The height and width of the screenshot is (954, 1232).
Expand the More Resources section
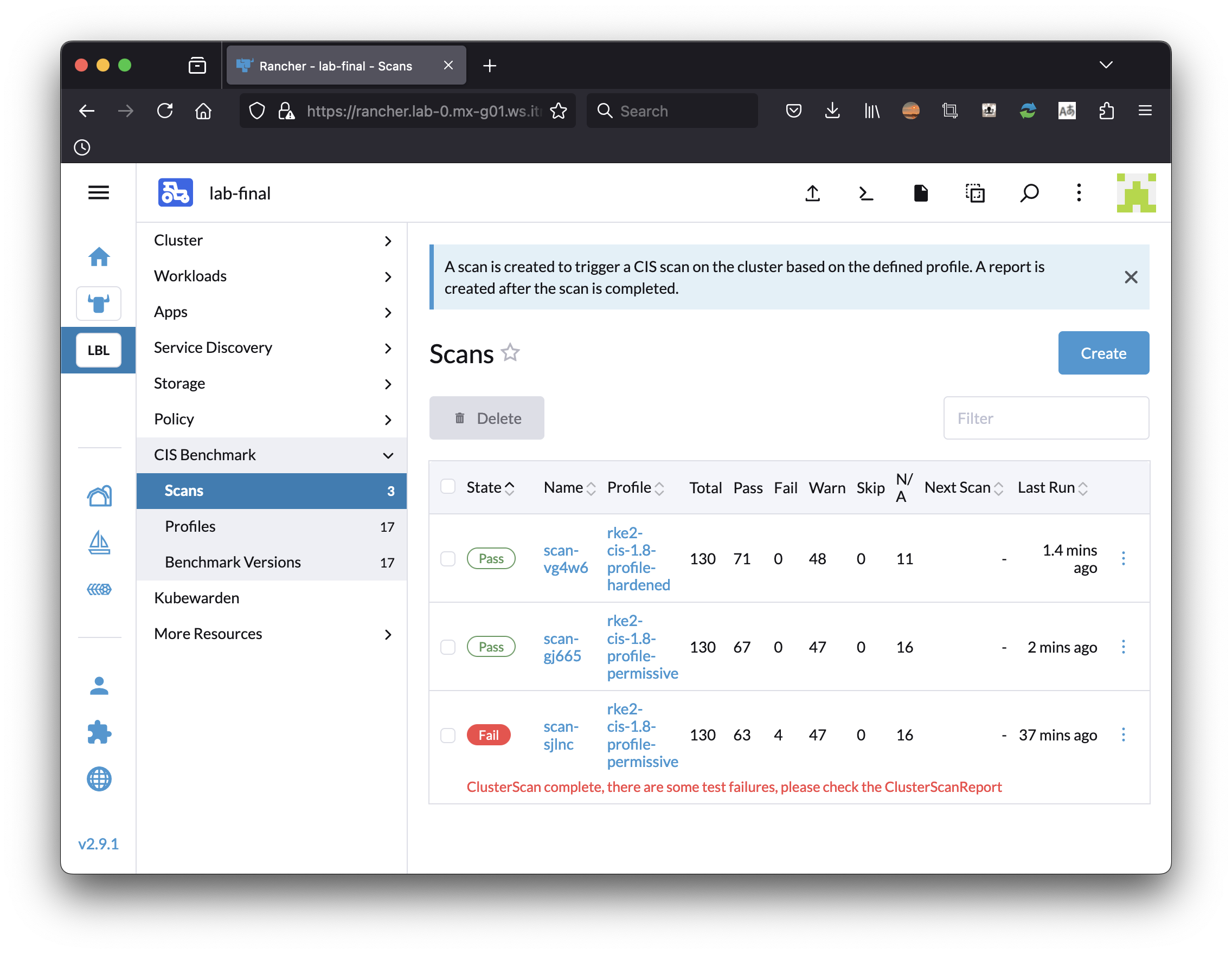(x=271, y=634)
